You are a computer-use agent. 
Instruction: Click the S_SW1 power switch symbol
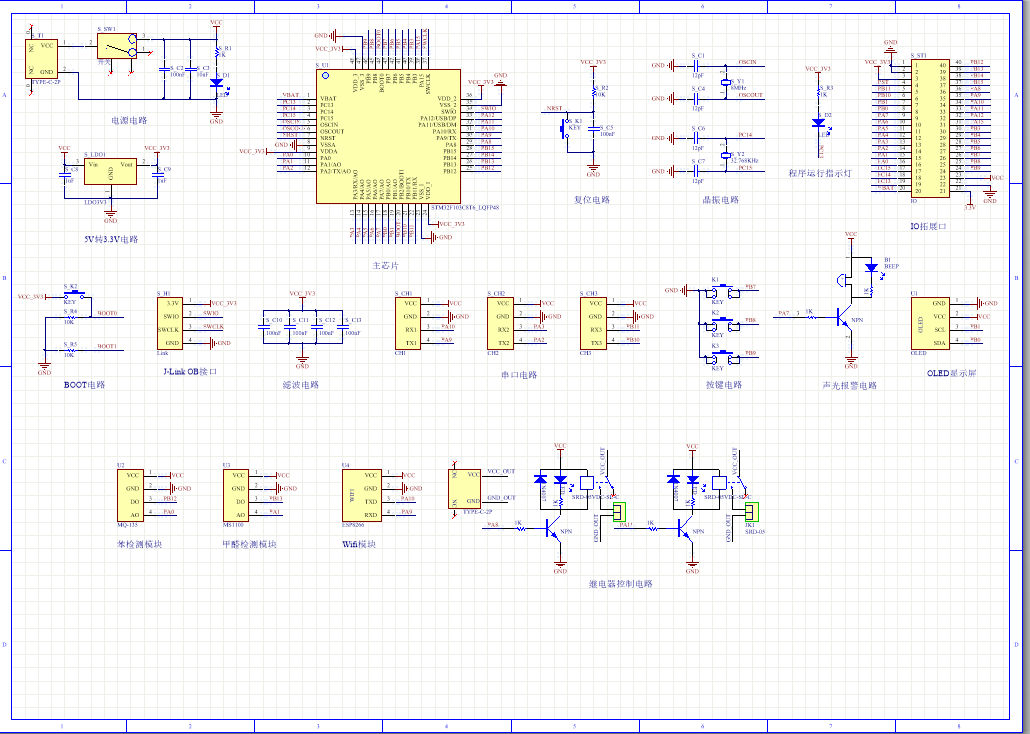click(x=117, y=45)
